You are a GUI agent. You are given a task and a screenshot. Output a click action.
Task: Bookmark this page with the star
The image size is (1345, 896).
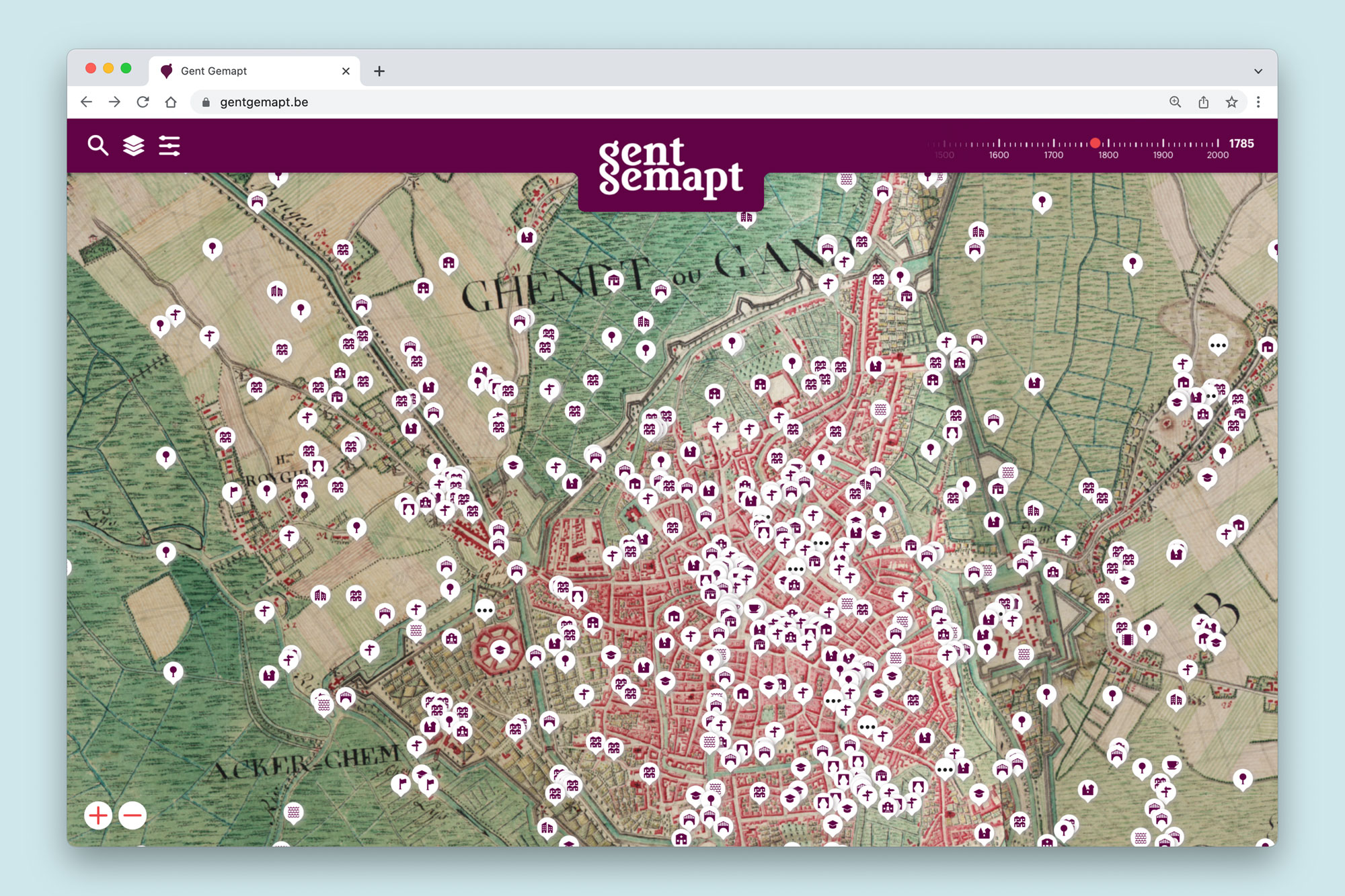click(1231, 102)
